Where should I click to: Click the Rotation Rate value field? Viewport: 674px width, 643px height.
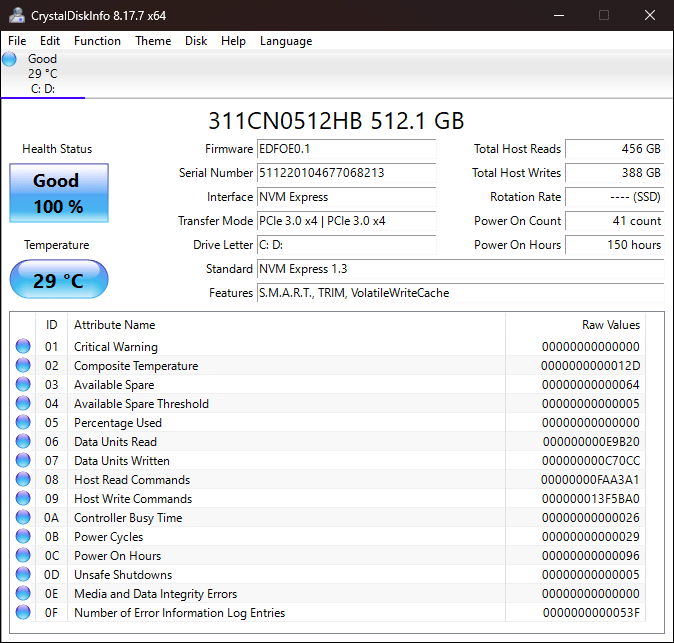click(615, 197)
